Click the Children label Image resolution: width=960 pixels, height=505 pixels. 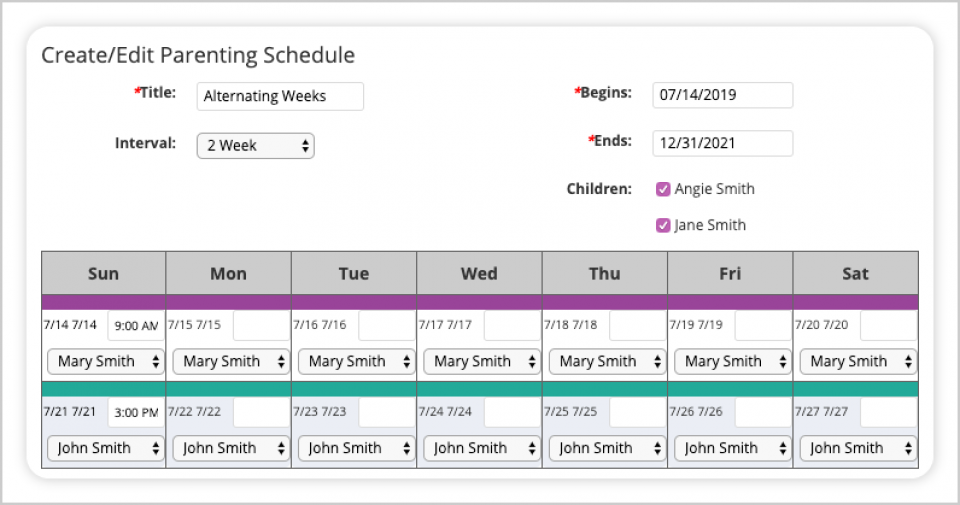coord(599,189)
